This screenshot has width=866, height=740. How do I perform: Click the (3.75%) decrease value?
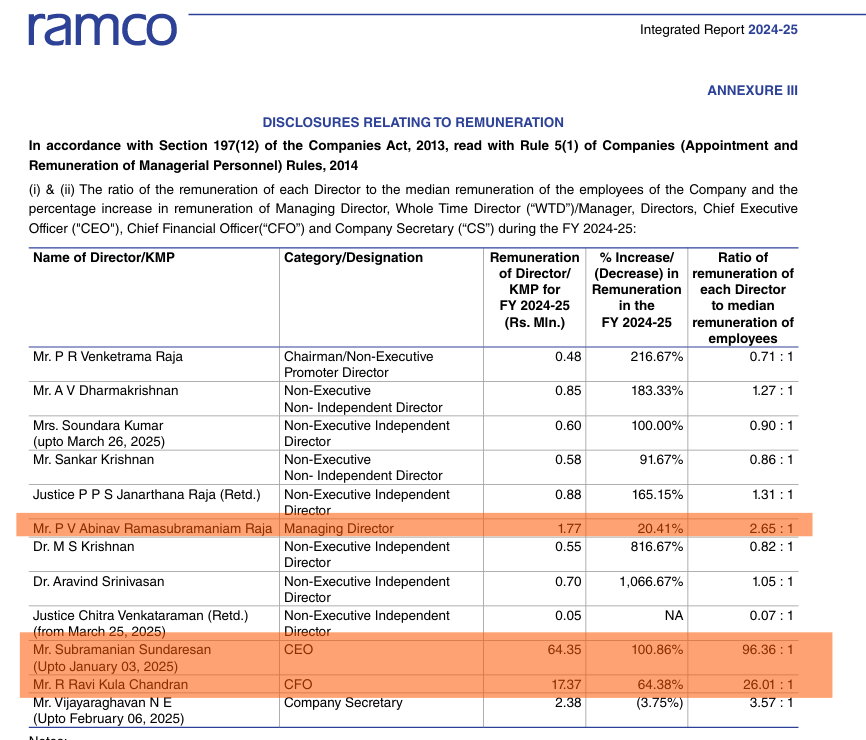pos(659,703)
